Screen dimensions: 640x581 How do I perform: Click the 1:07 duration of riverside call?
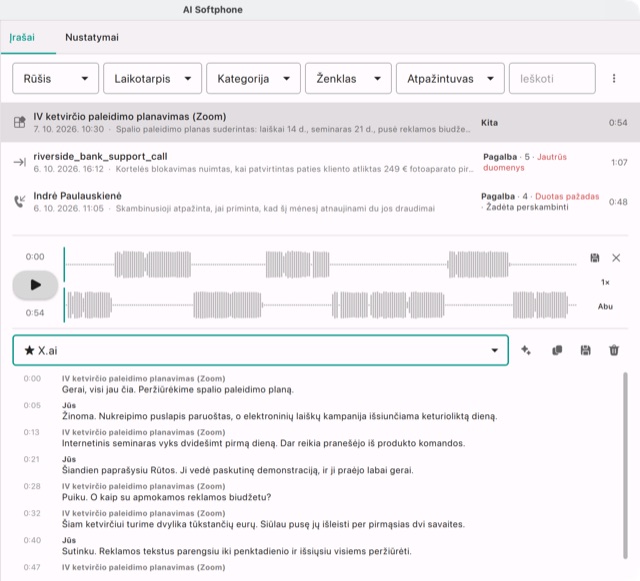619,163
